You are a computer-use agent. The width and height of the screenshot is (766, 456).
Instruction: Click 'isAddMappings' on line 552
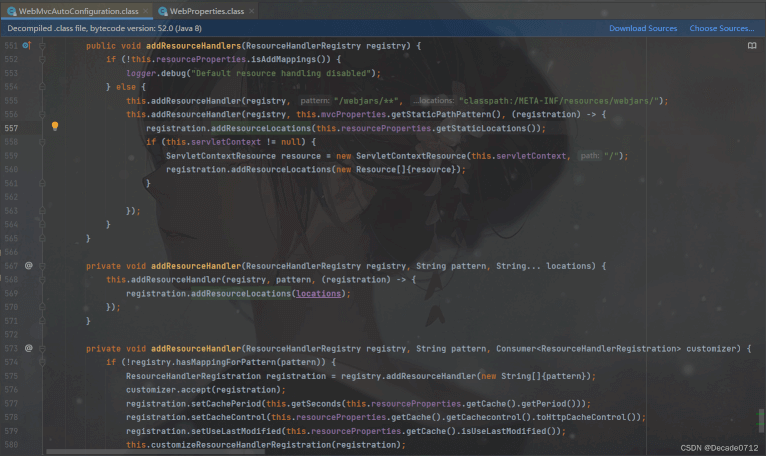(x=283, y=59)
